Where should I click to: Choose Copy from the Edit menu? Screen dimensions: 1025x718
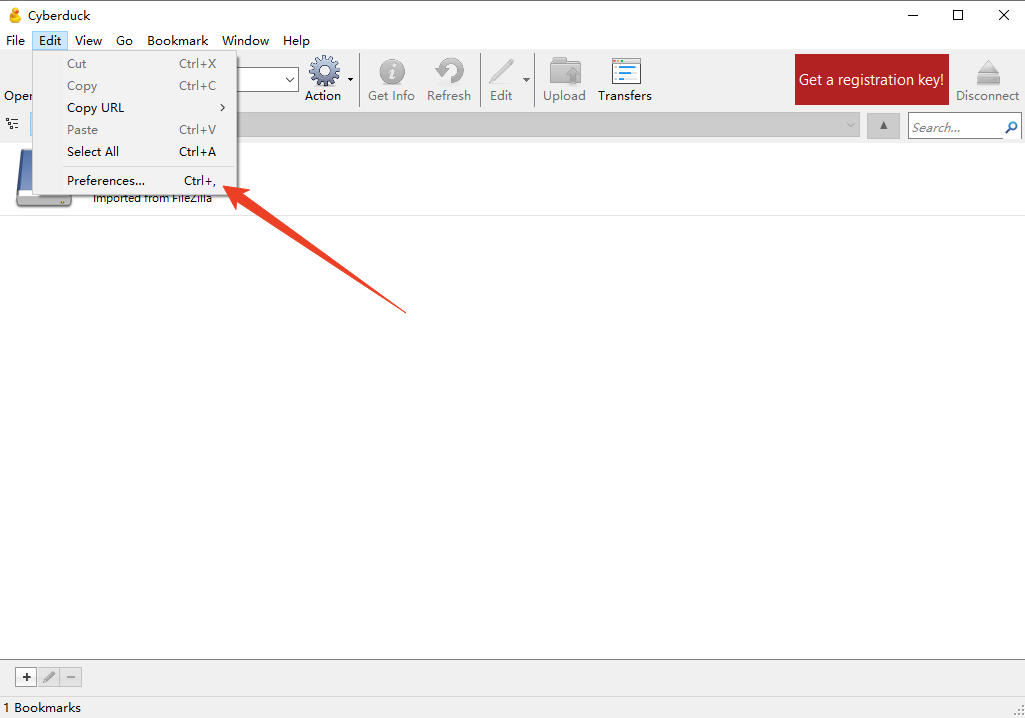pos(134,86)
